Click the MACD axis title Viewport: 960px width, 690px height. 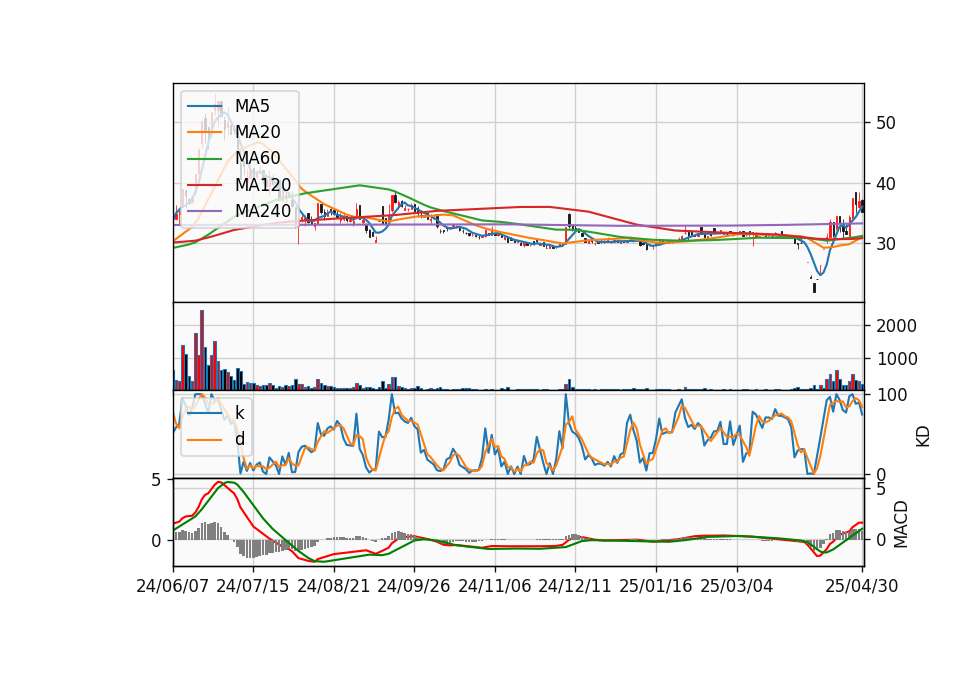pos(900,525)
